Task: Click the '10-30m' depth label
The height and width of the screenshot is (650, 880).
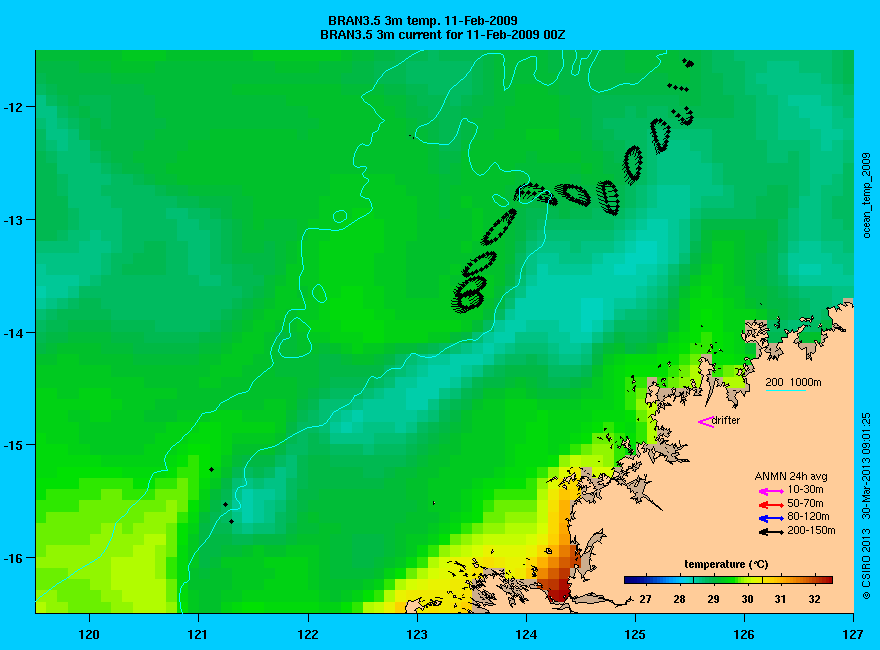Action: (x=805, y=489)
